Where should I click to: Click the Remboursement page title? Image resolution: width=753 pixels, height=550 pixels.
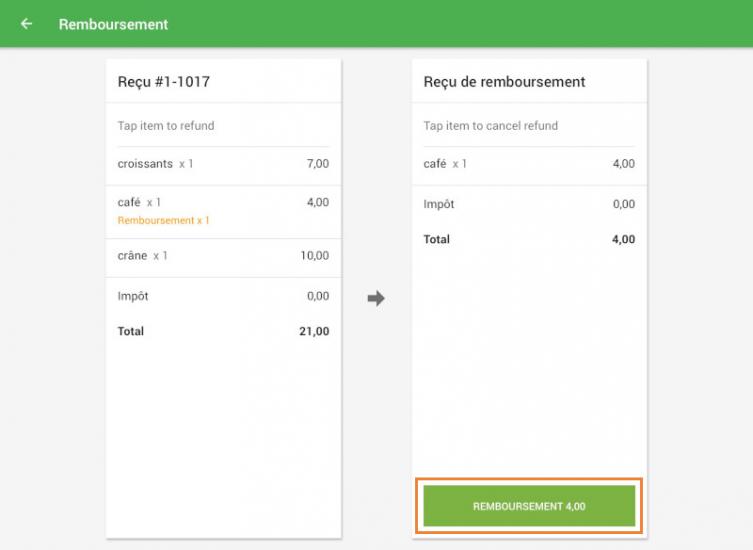pyautogui.click(x=113, y=24)
